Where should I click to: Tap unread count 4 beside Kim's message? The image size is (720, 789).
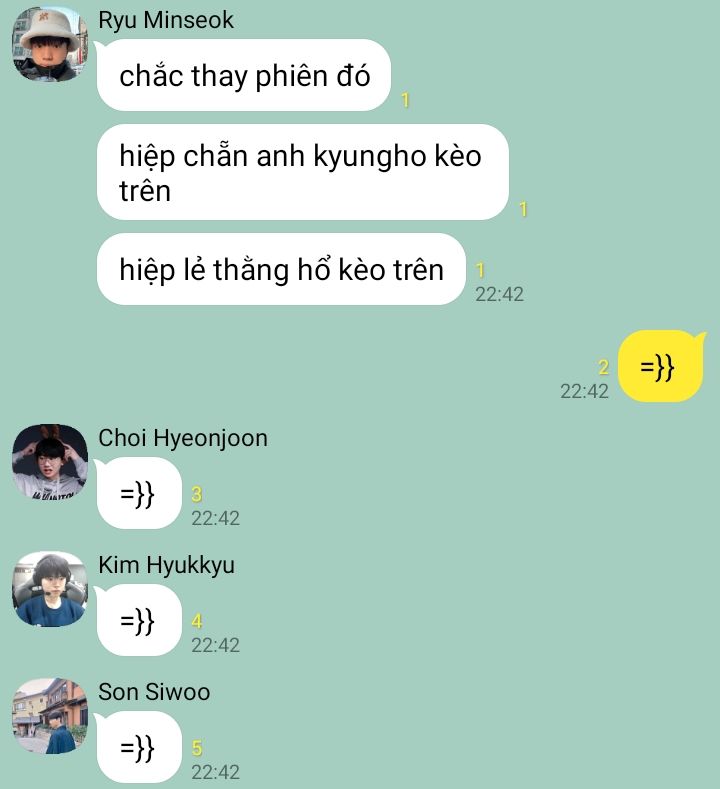pos(197,621)
